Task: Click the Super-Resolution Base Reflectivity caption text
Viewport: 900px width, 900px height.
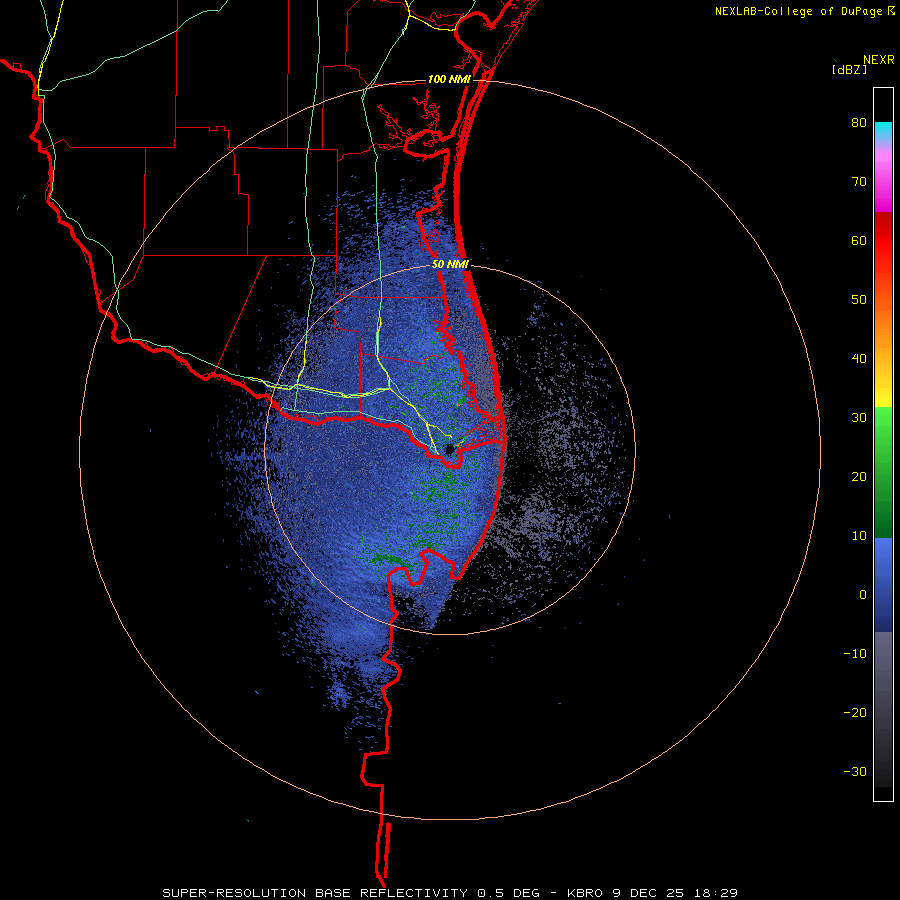Action: point(450,893)
